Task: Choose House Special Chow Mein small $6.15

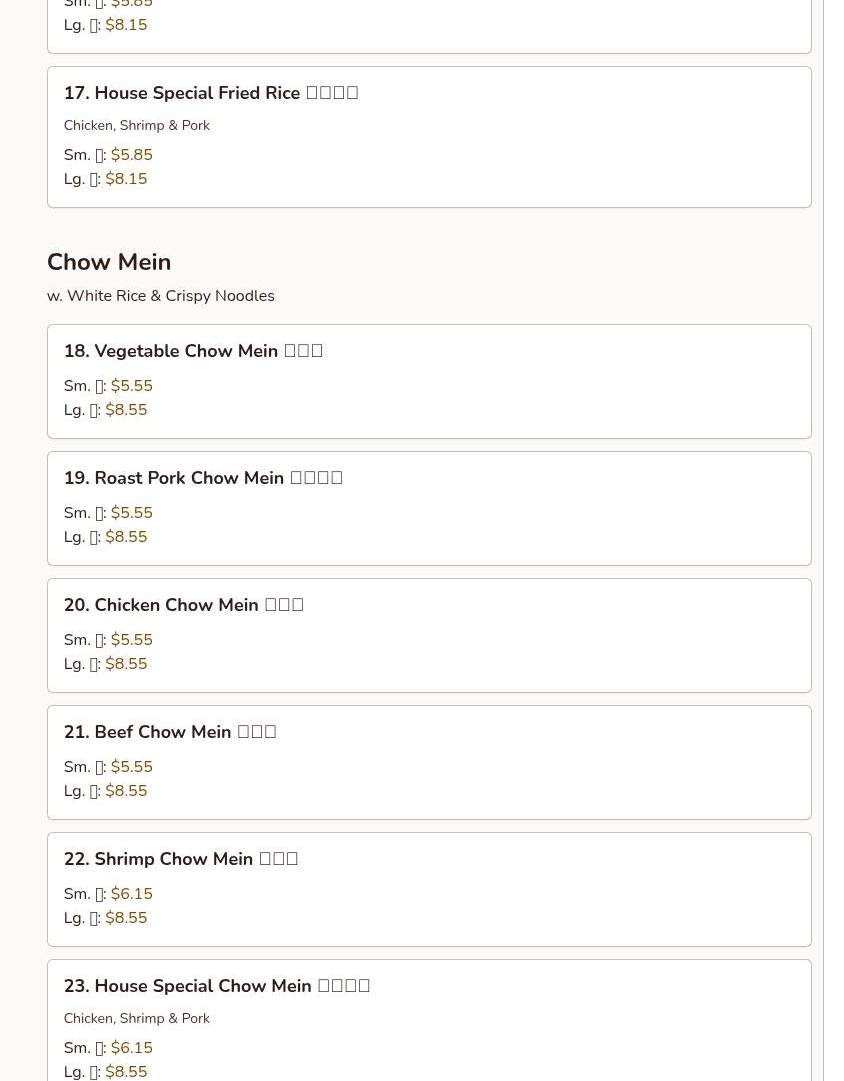Action: click(x=132, y=1047)
